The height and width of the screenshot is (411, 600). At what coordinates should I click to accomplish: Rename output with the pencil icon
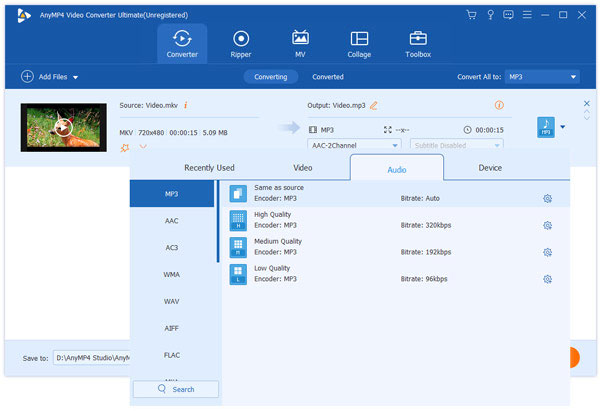click(374, 105)
